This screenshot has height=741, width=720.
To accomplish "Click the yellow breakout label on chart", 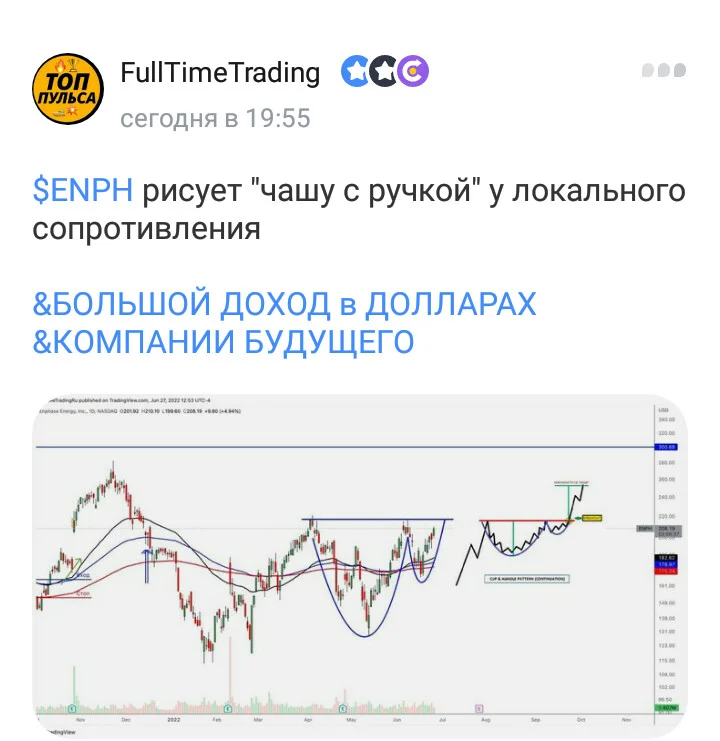I will pos(591,518).
